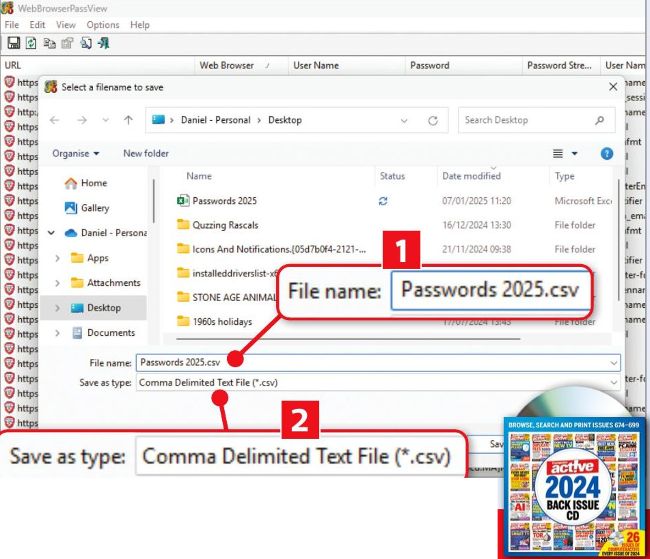Select Gallery in the navigation pane
Image resolution: width=650 pixels, height=559 pixels.
[95, 208]
